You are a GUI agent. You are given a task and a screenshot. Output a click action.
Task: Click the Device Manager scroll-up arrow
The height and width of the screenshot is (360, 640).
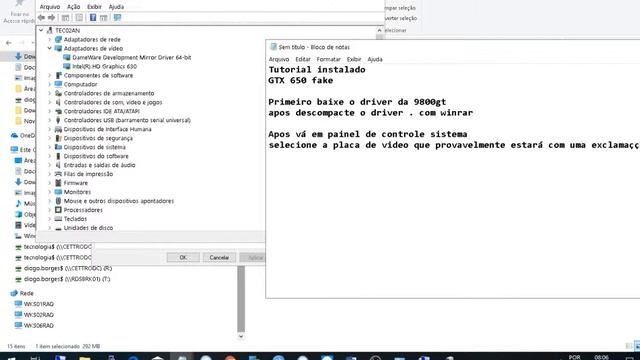tap(379, 30)
